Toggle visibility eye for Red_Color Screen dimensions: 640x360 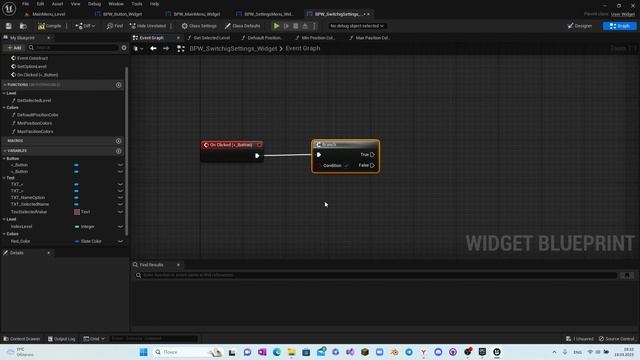pyautogui.click(x=120, y=241)
